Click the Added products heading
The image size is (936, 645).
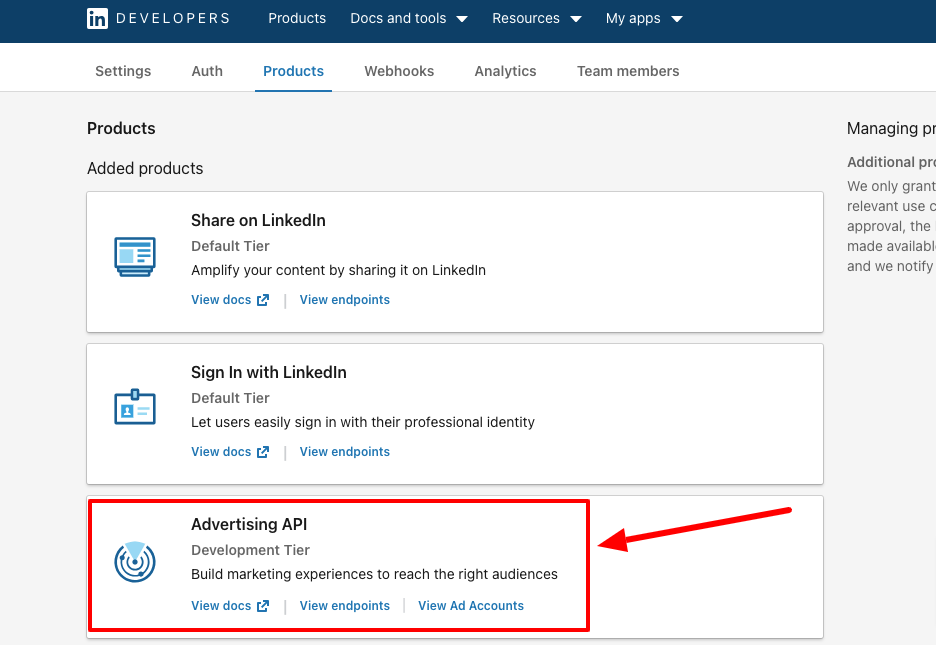[x=145, y=169]
